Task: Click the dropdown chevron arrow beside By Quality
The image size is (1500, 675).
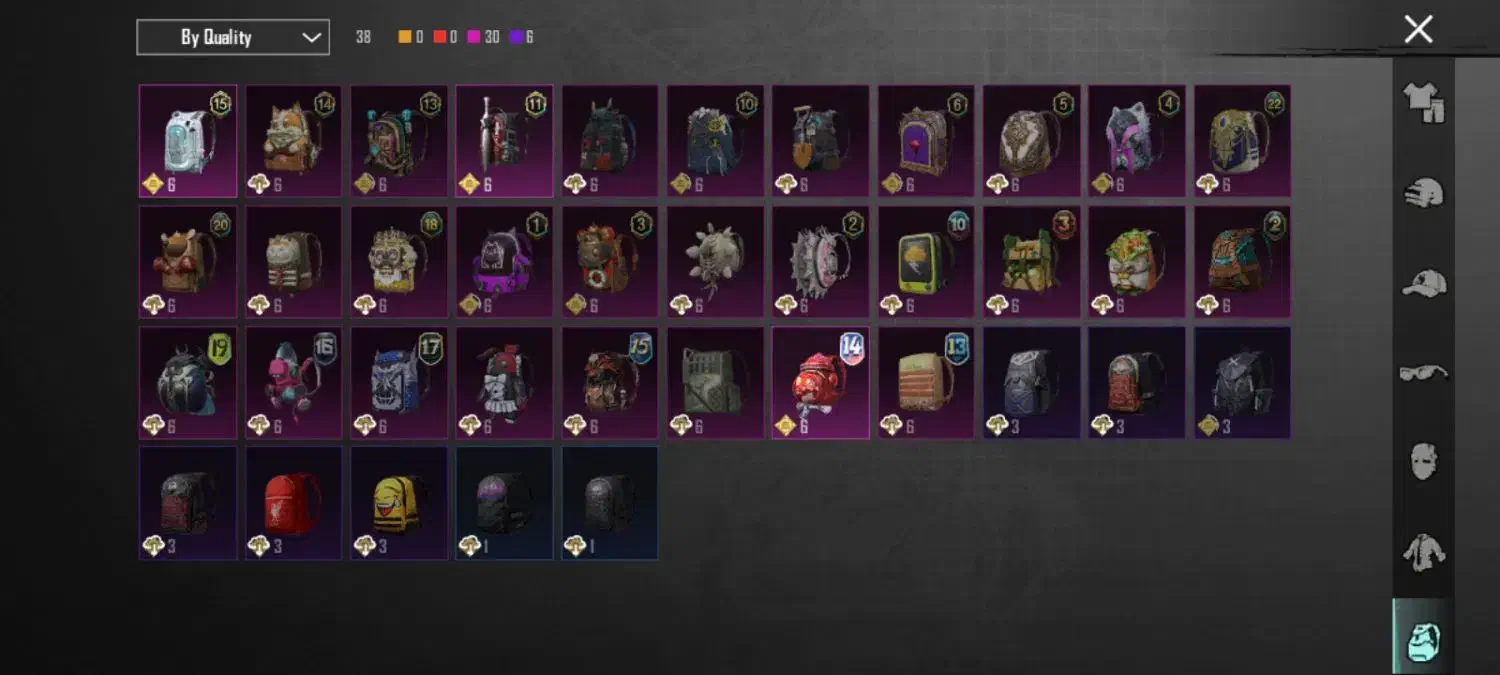Action: tap(311, 38)
